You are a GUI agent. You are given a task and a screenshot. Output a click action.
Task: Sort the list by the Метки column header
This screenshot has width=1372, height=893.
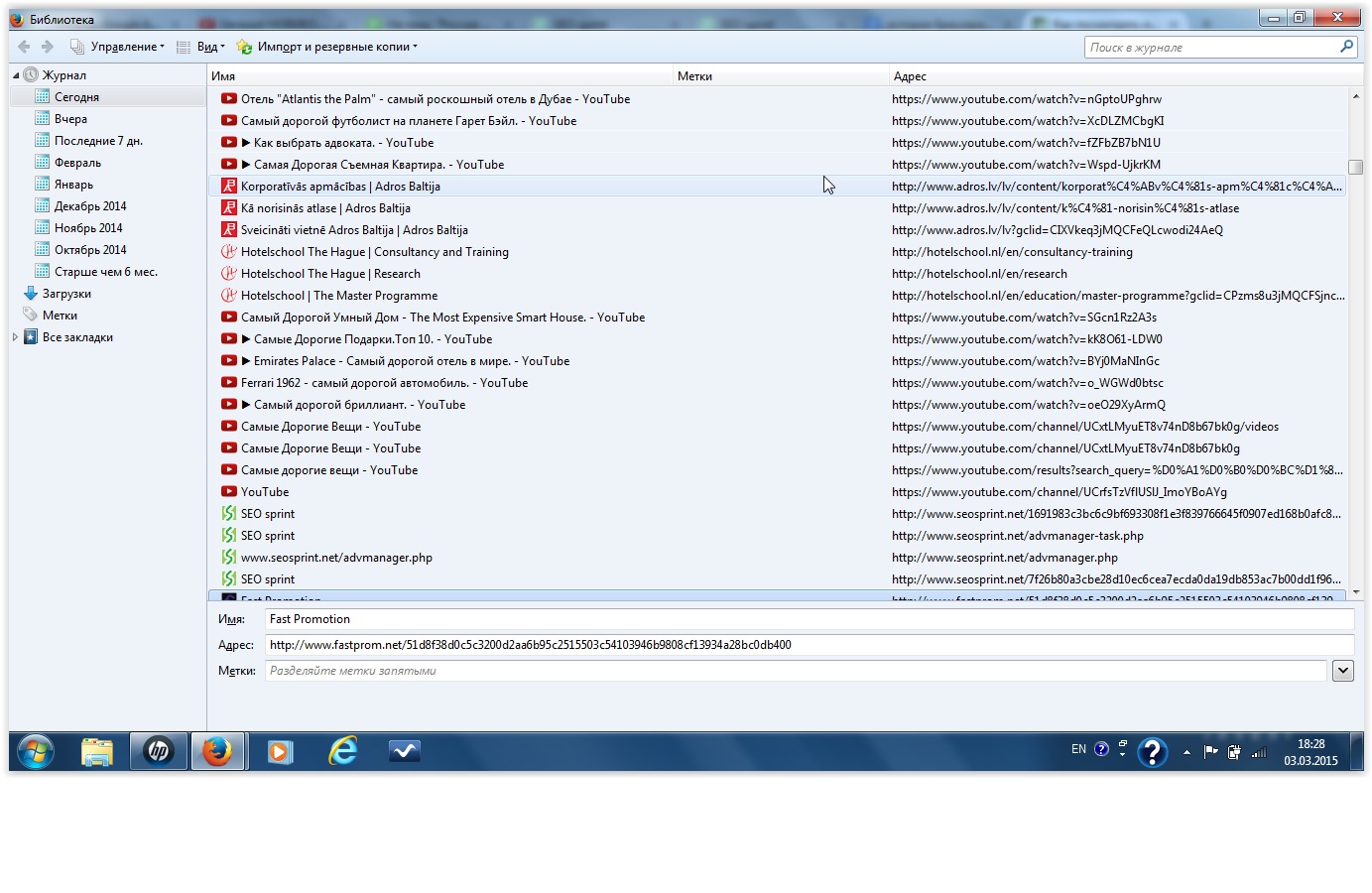[x=781, y=76]
